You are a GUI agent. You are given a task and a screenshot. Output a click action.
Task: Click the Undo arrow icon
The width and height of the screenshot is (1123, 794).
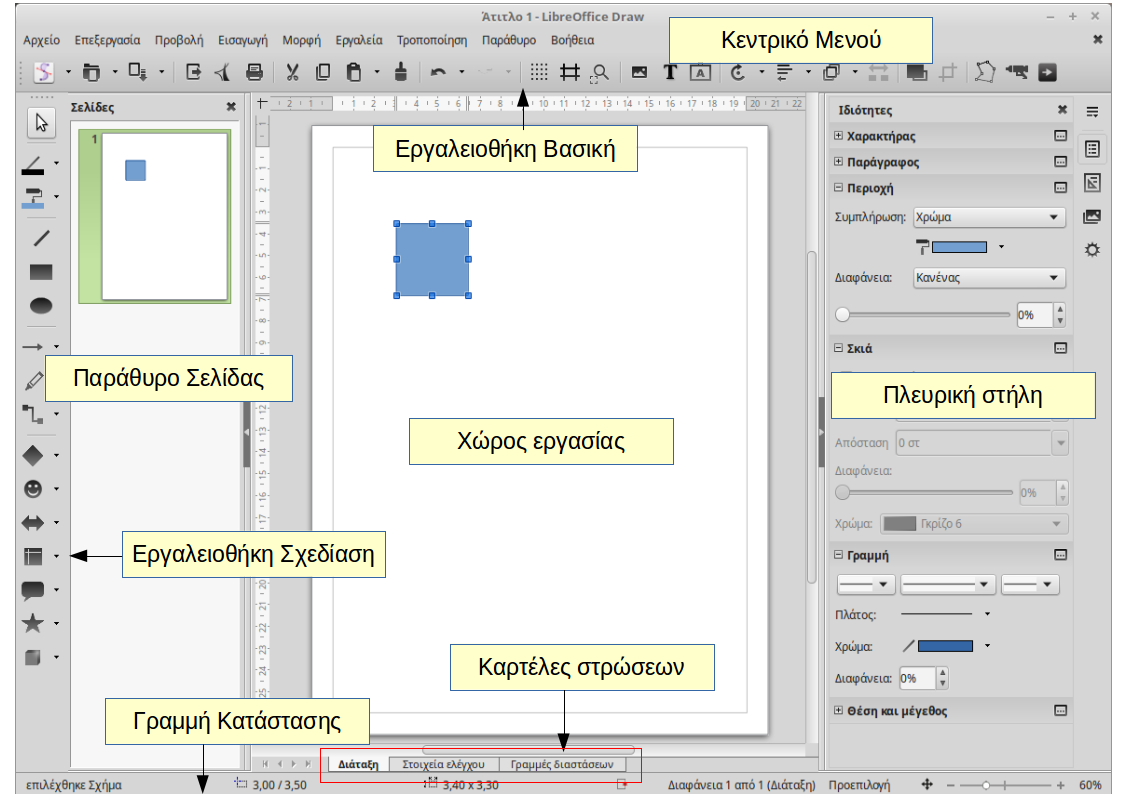point(438,72)
